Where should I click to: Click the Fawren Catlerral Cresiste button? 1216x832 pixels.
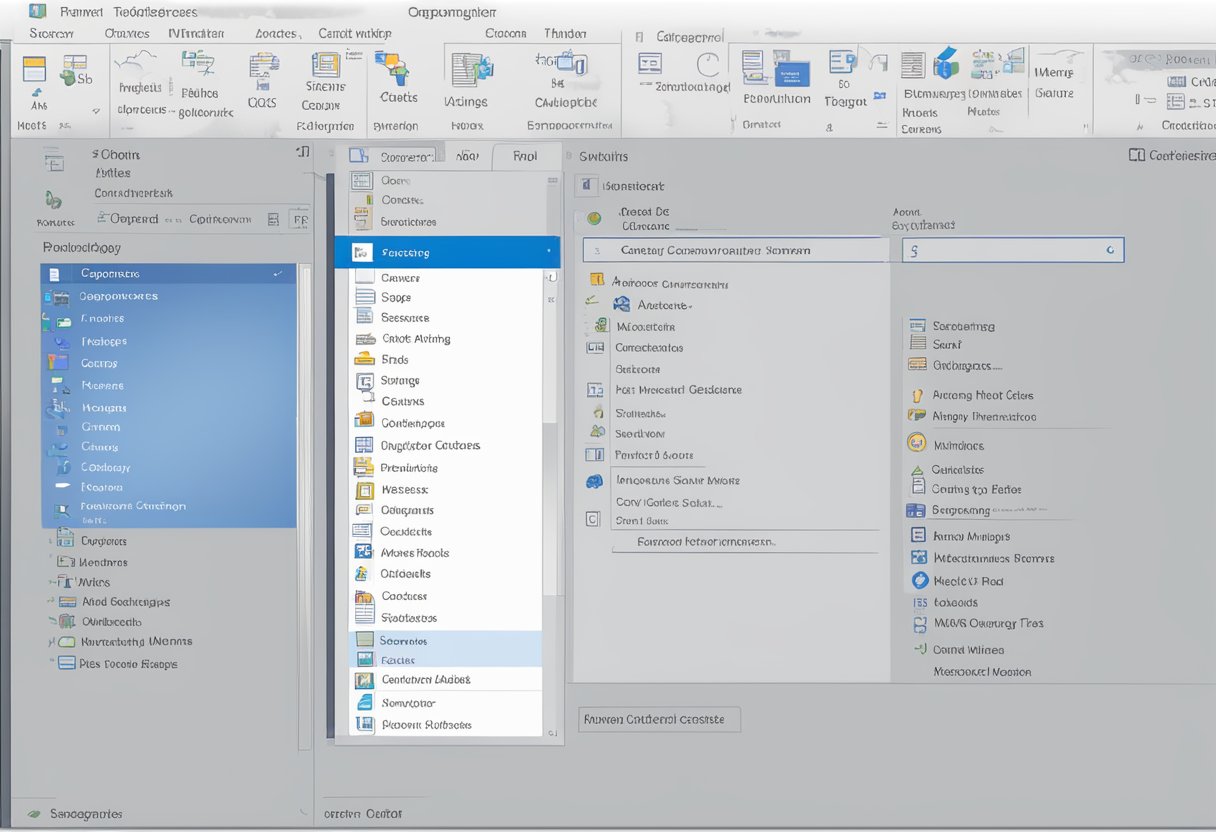pyautogui.click(x=659, y=719)
